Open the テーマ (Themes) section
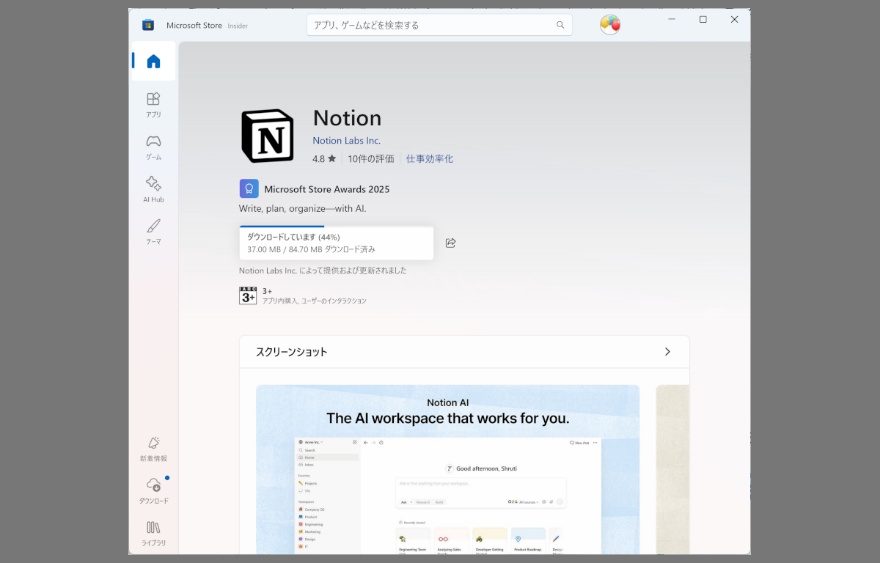The image size is (880, 563). 153,230
